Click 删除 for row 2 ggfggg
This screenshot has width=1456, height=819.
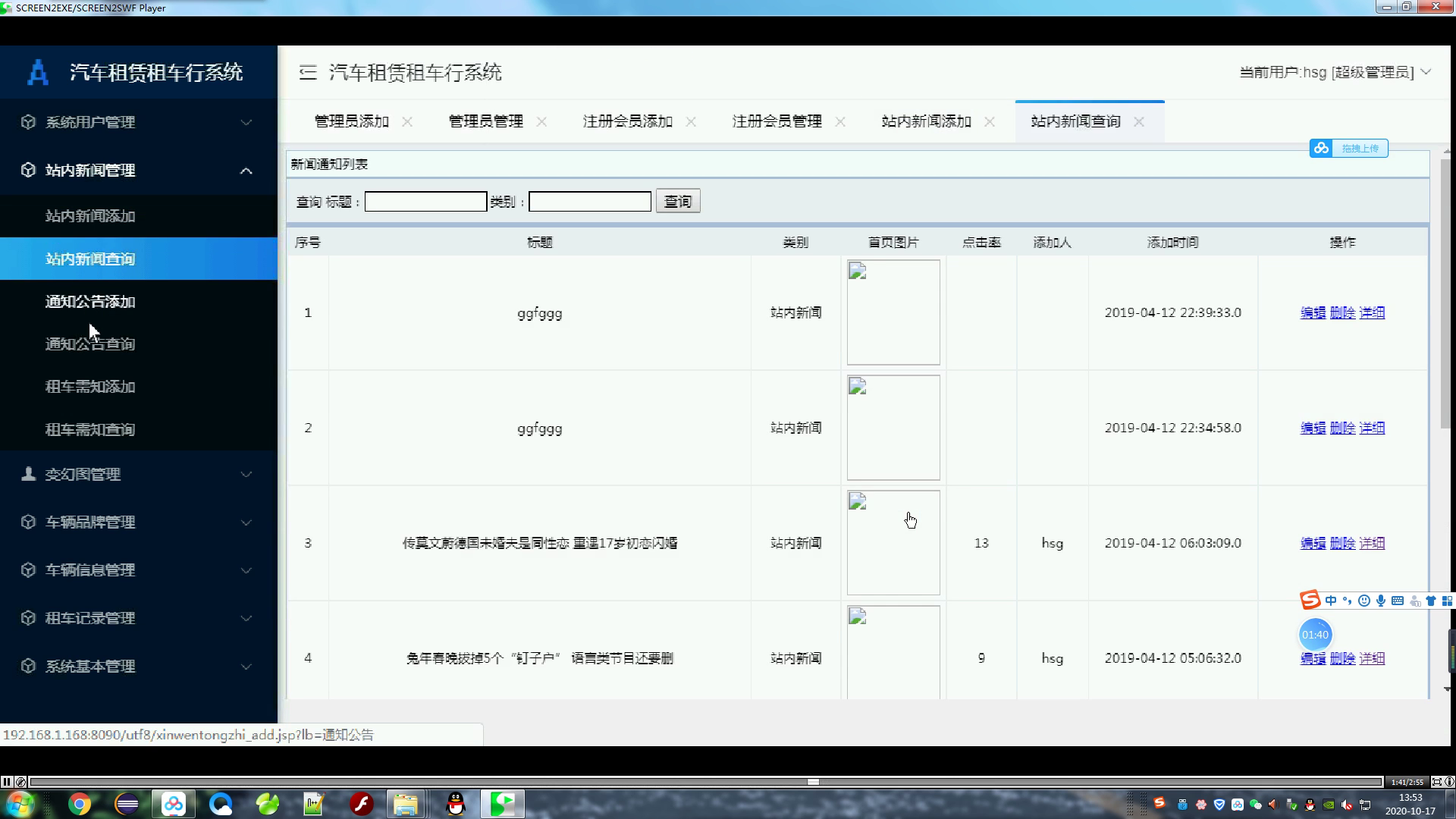pos(1342,428)
